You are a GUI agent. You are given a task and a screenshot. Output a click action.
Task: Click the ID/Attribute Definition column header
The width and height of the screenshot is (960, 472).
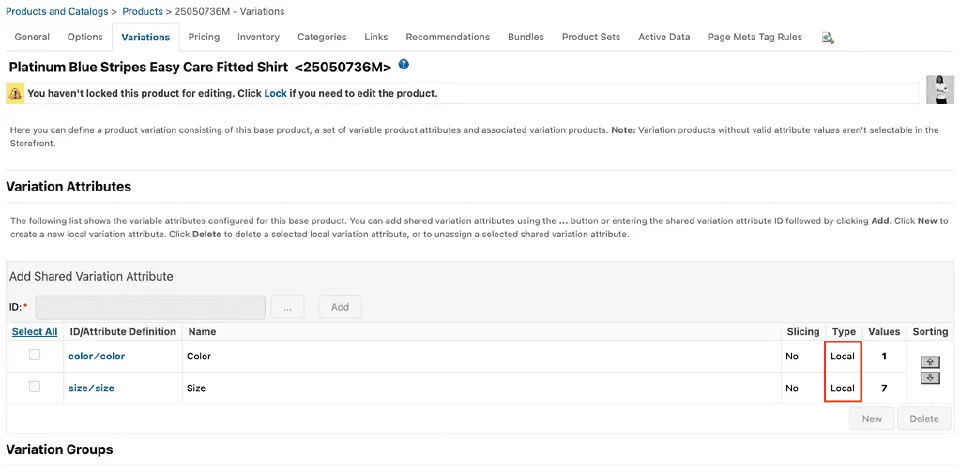122,331
